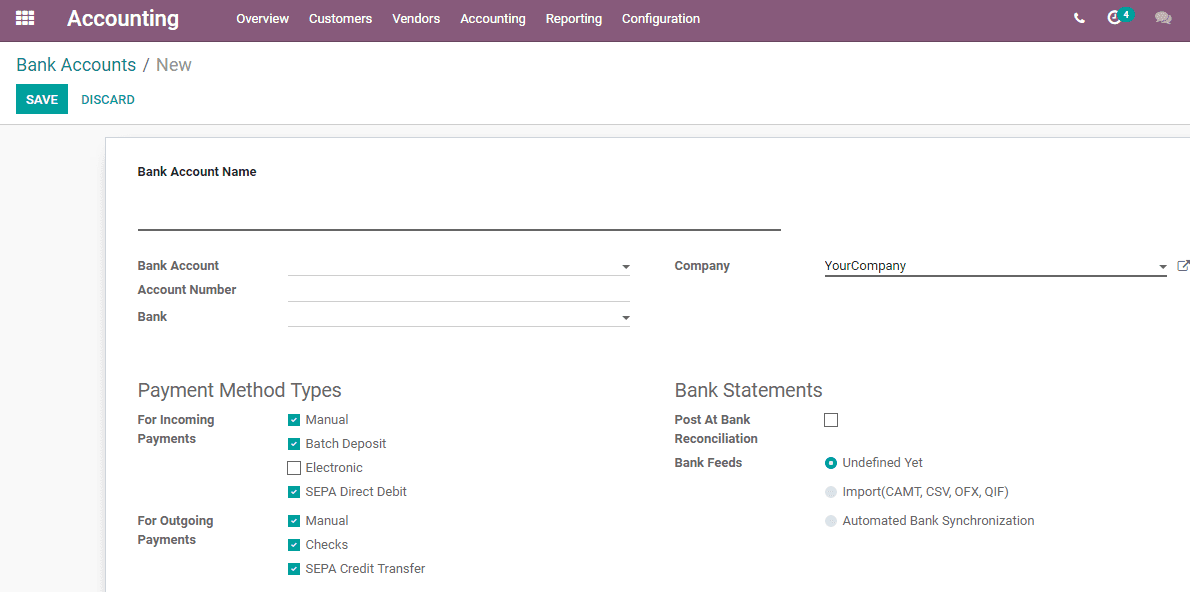Open the apps grid menu icon

[x=25, y=17]
